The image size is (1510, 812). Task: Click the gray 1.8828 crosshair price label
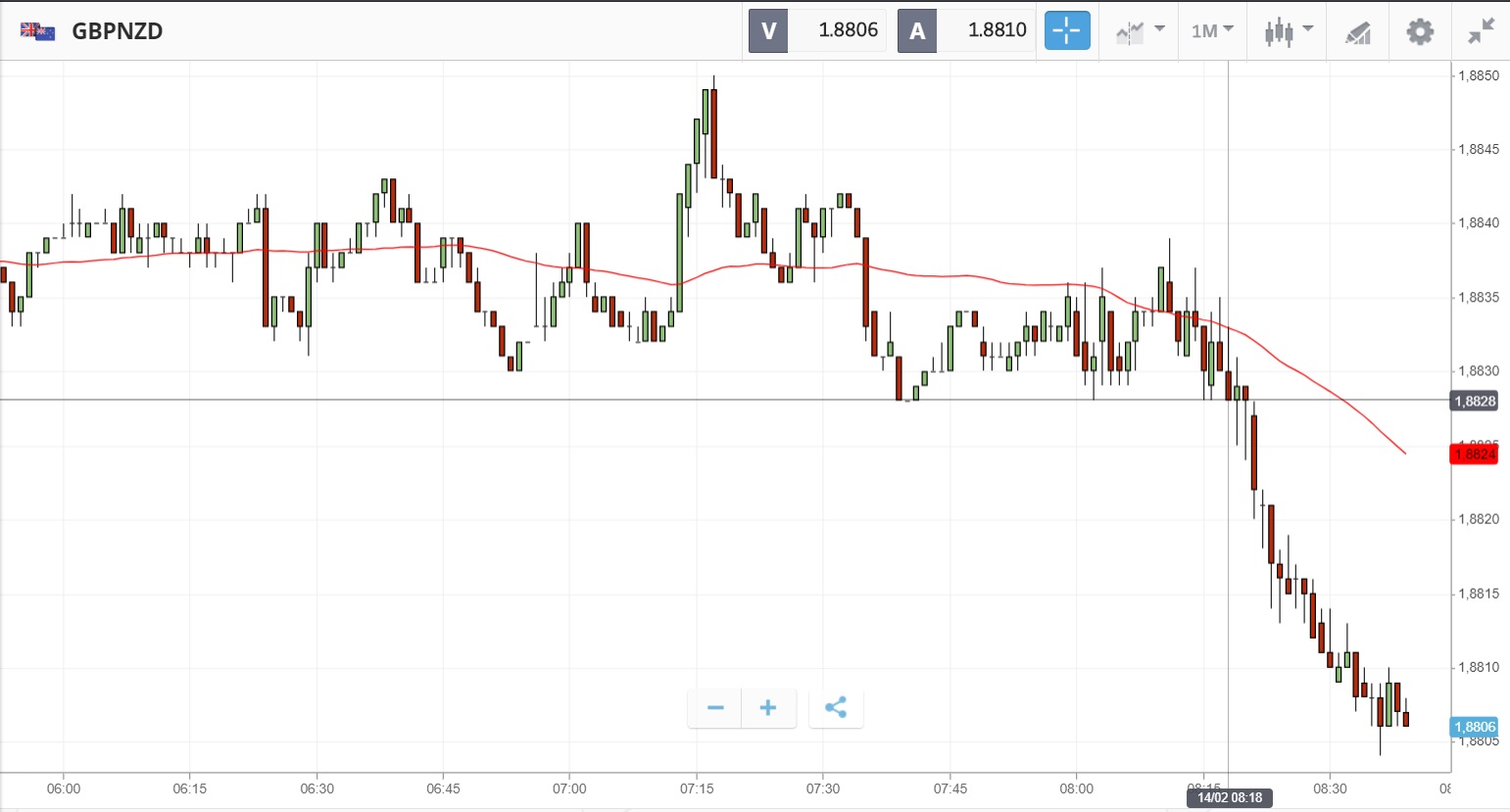(1474, 401)
